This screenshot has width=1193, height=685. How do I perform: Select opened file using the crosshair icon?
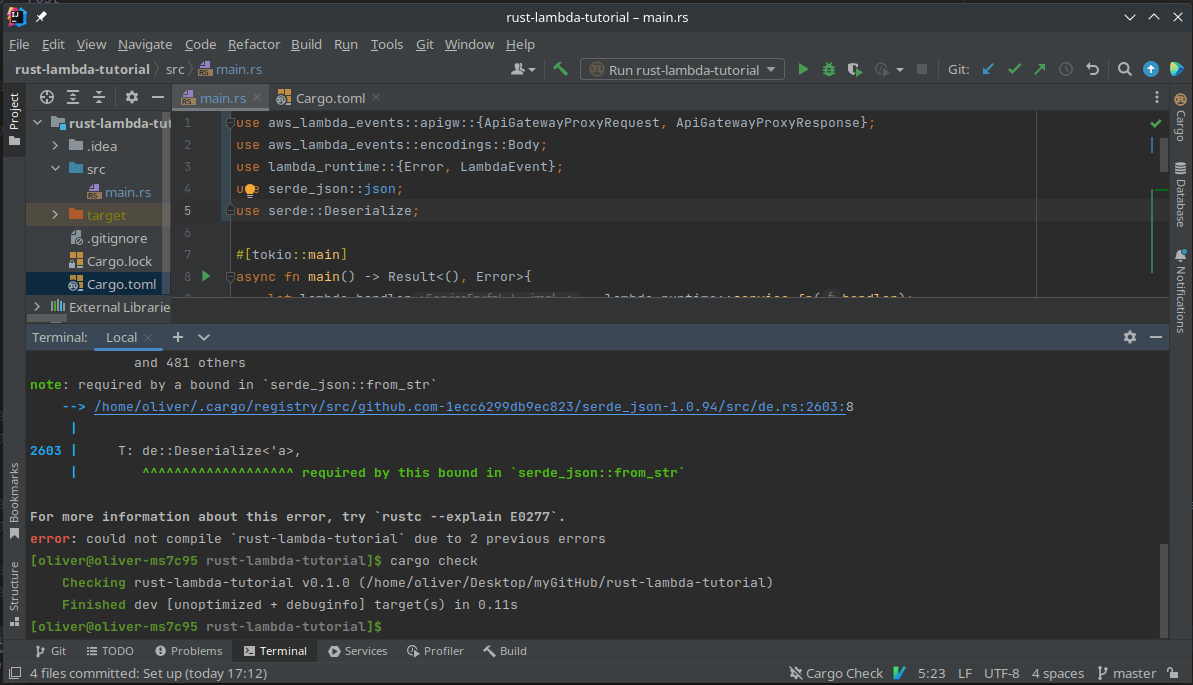point(46,97)
